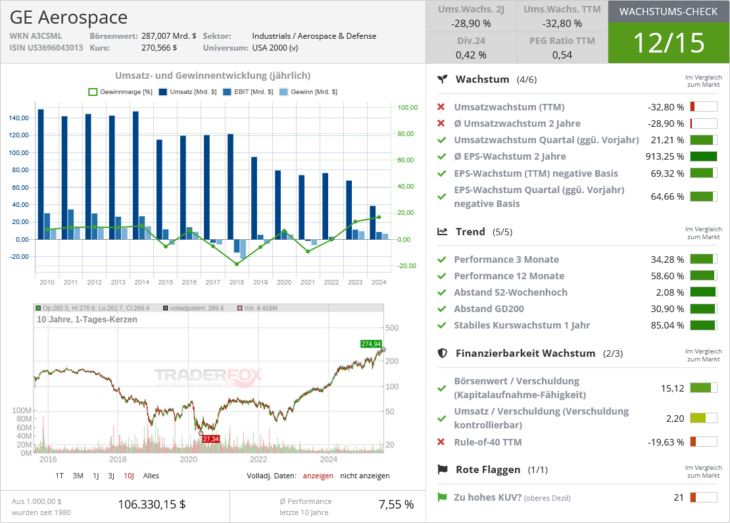Viewport: 730px width, 523px height.
Task: Click the 7,55 % average performance value
Action: point(396,504)
